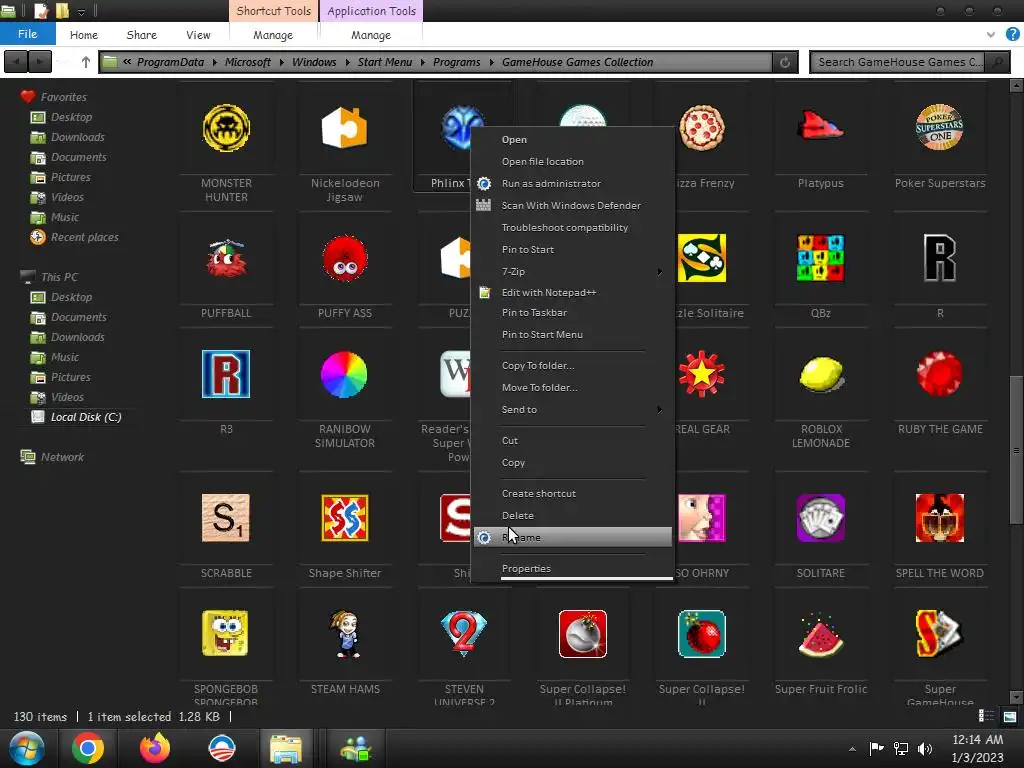1024x768 pixels.
Task: Click the Programs breadcrumb segment
Action: pos(456,62)
